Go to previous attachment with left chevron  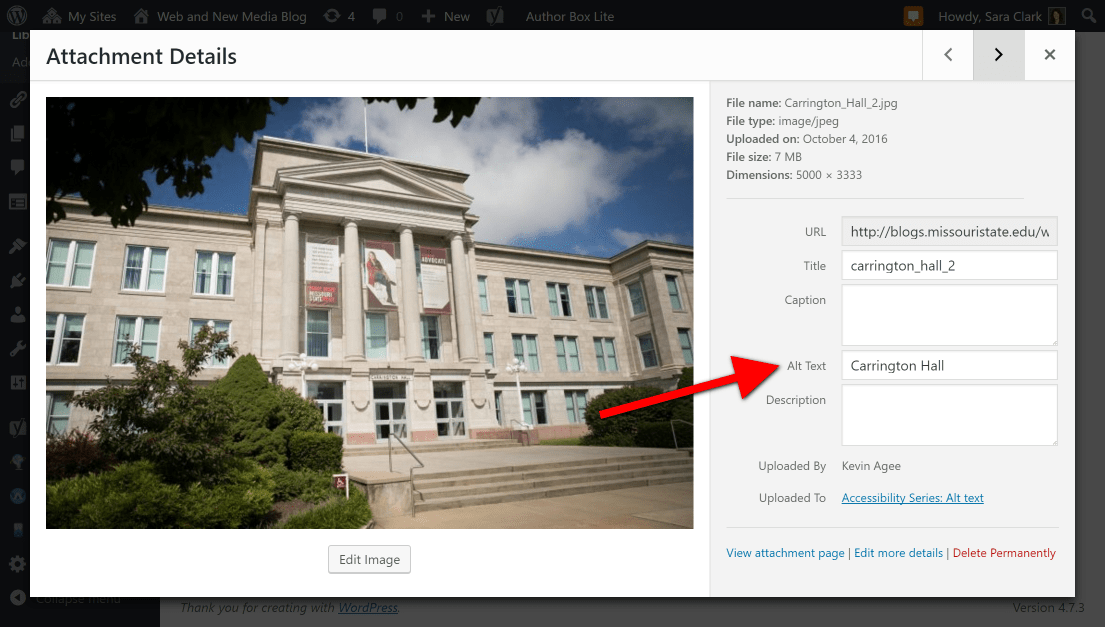pos(948,55)
